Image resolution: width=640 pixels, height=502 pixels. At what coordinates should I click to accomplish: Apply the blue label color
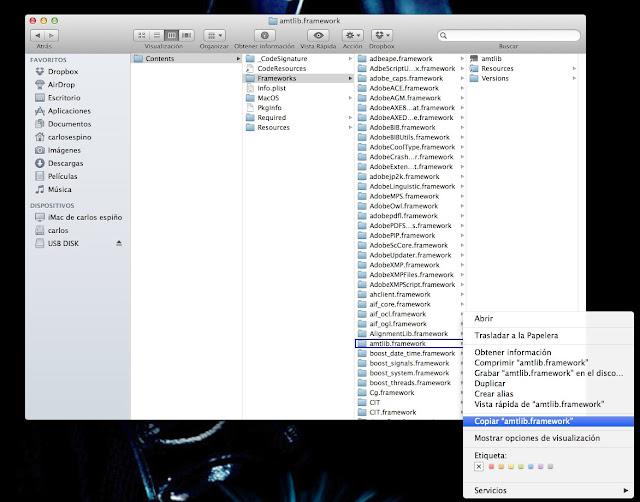pyautogui.click(x=531, y=466)
